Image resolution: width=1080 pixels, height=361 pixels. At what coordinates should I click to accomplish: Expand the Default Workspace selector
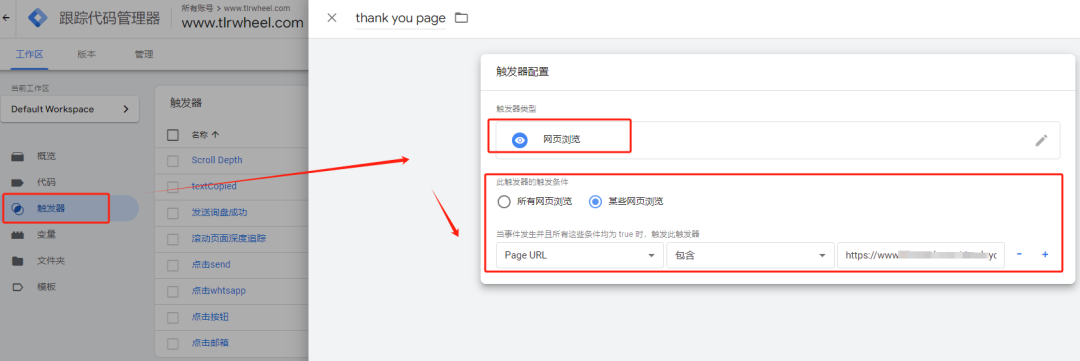(70, 109)
